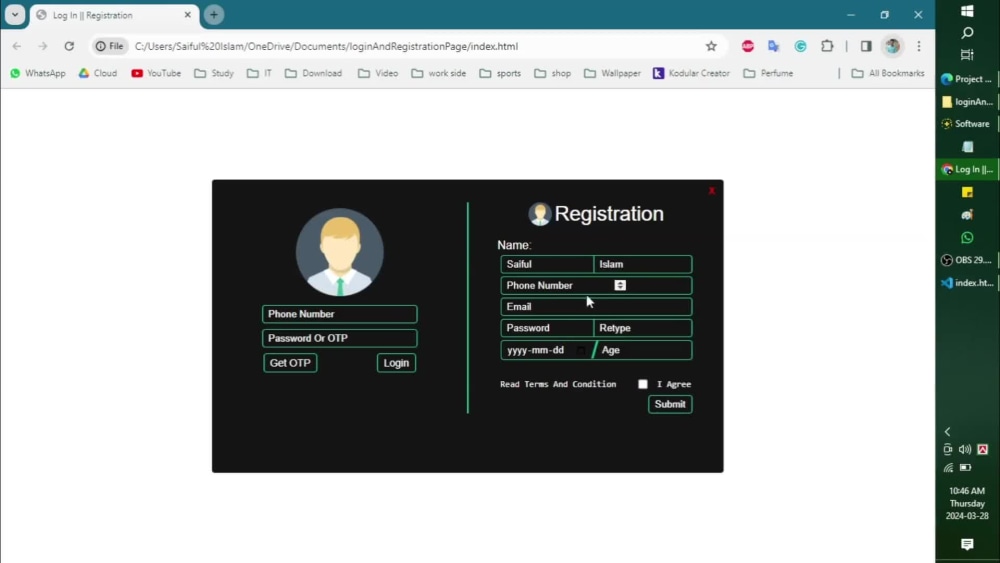Open the notifications action center icon
The height and width of the screenshot is (563, 1000).
point(967,544)
